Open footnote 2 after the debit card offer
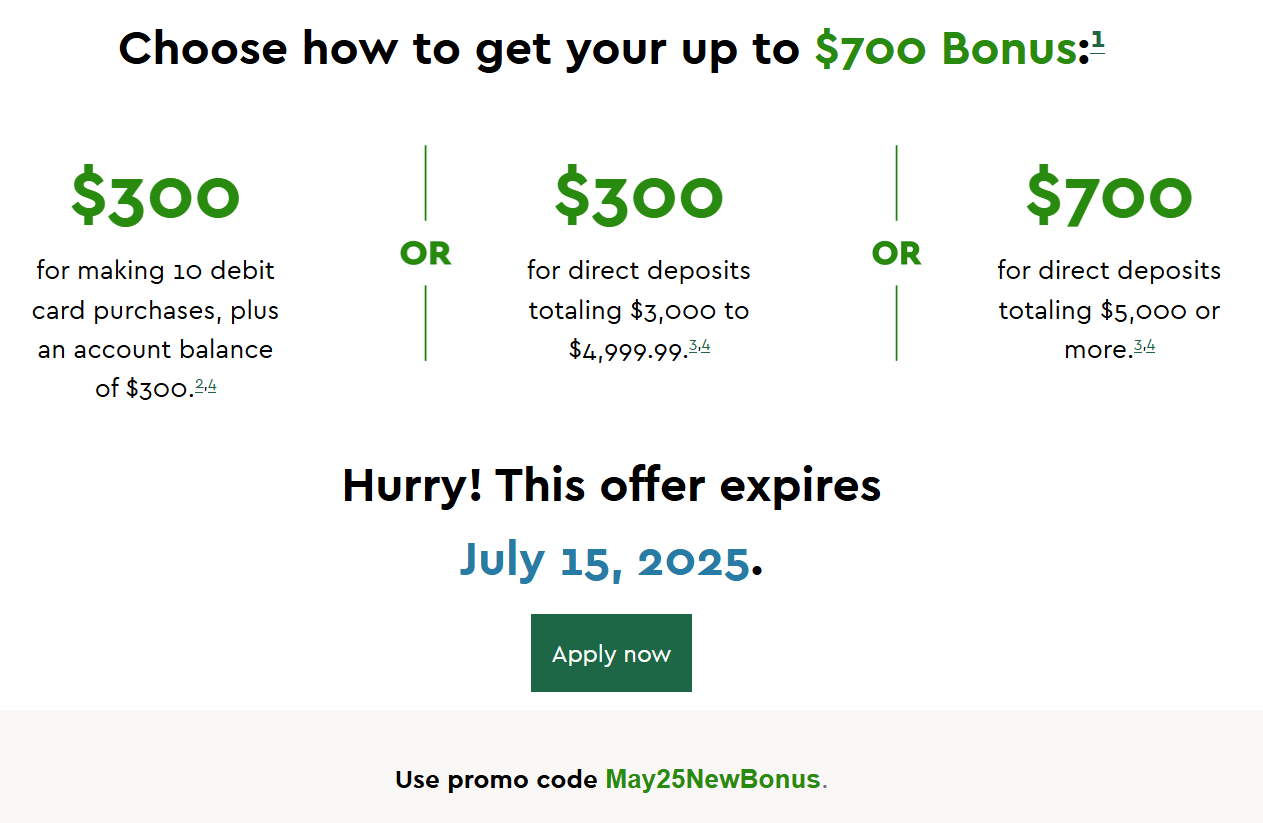The width and height of the screenshot is (1263, 823). coord(199,385)
